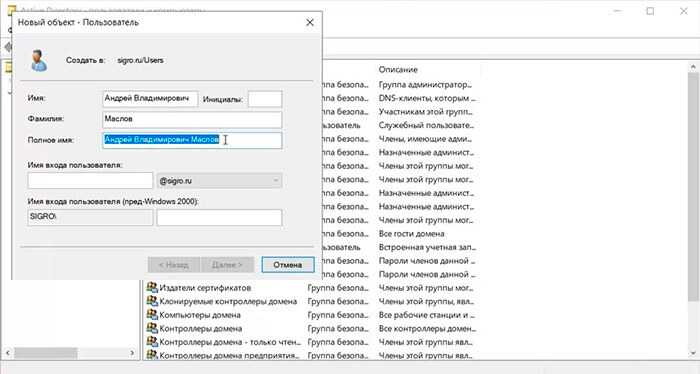Click the Имя field with Андрей Владимирович

pyautogui.click(x=150, y=99)
